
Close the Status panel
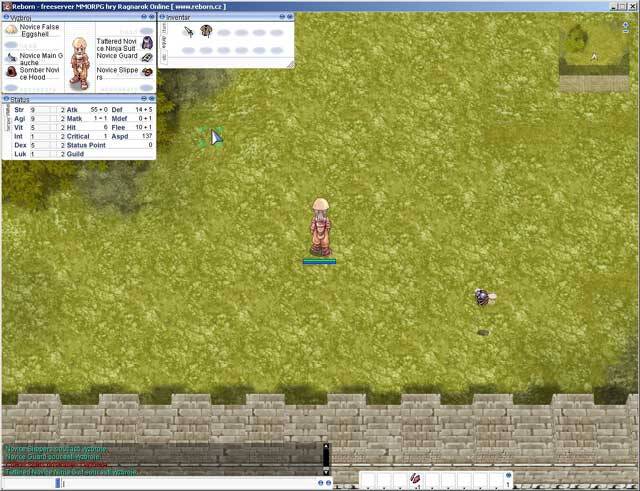pyautogui.click(x=152, y=99)
